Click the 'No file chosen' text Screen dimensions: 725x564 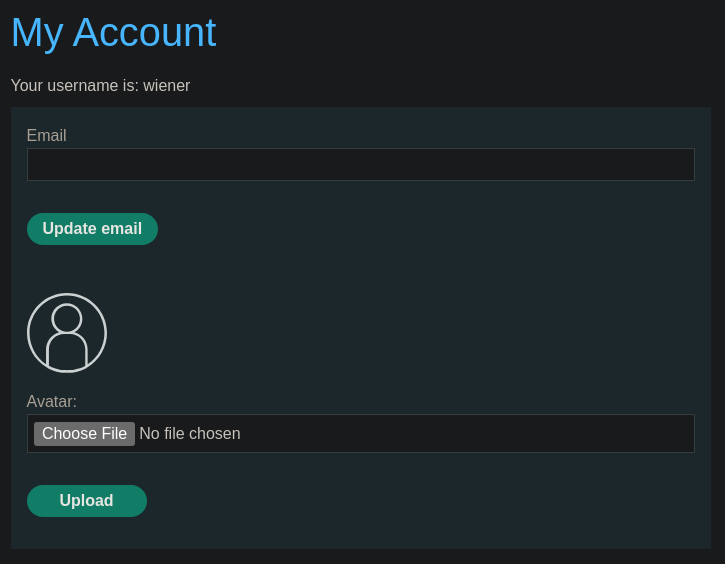tap(190, 434)
